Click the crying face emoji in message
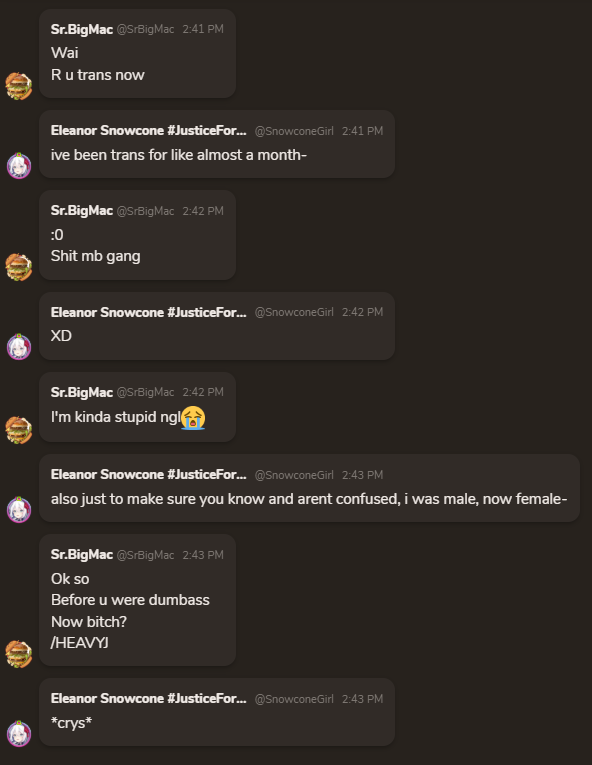The height and width of the screenshot is (765, 592). point(193,418)
